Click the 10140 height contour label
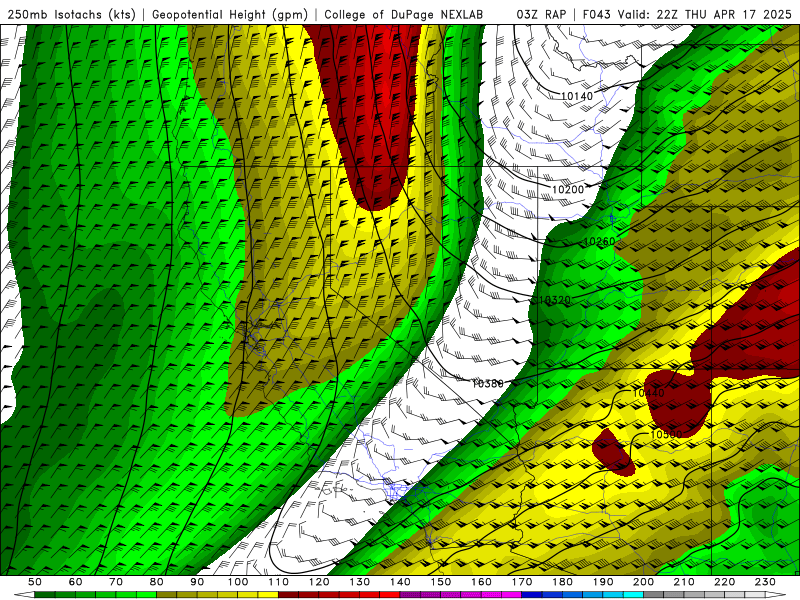The image size is (800, 600). (x=577, y=96)
